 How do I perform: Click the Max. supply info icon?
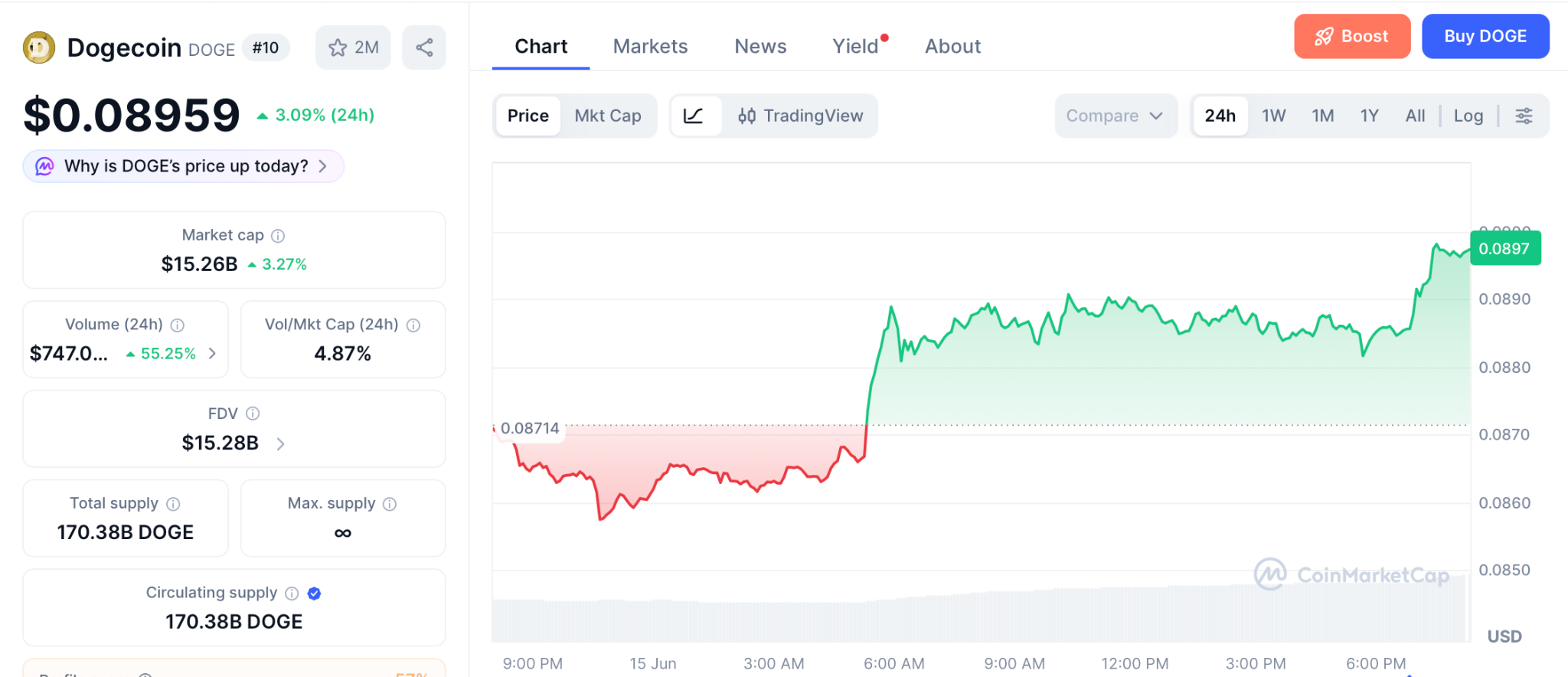pos(390,504)
